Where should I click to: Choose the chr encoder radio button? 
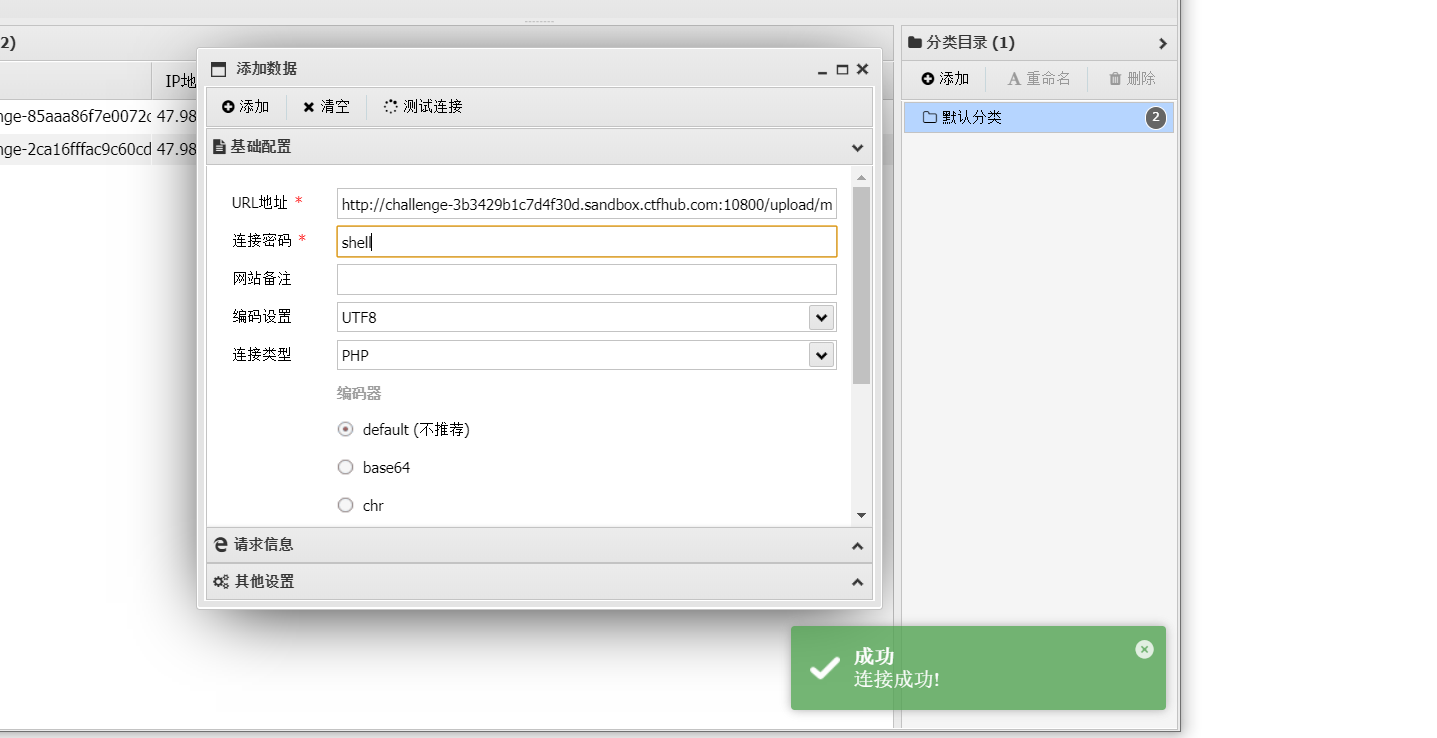point(345,505)
